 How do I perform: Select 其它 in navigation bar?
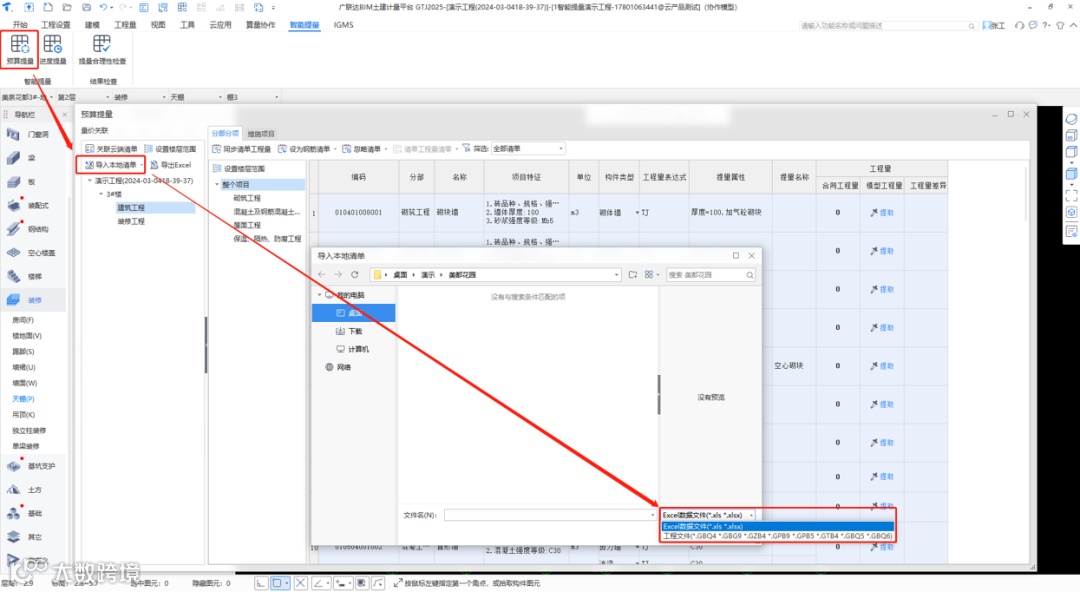tap(34, 536)
